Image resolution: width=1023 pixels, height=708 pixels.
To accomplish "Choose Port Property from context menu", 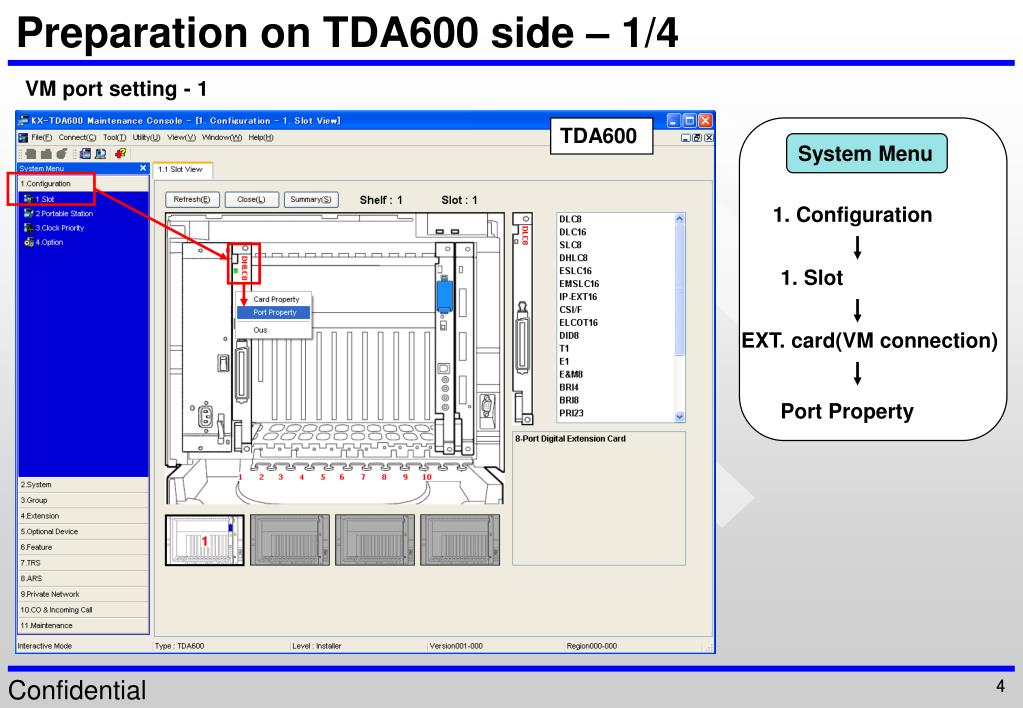I will pyautogui.click(x=275, y=313).
